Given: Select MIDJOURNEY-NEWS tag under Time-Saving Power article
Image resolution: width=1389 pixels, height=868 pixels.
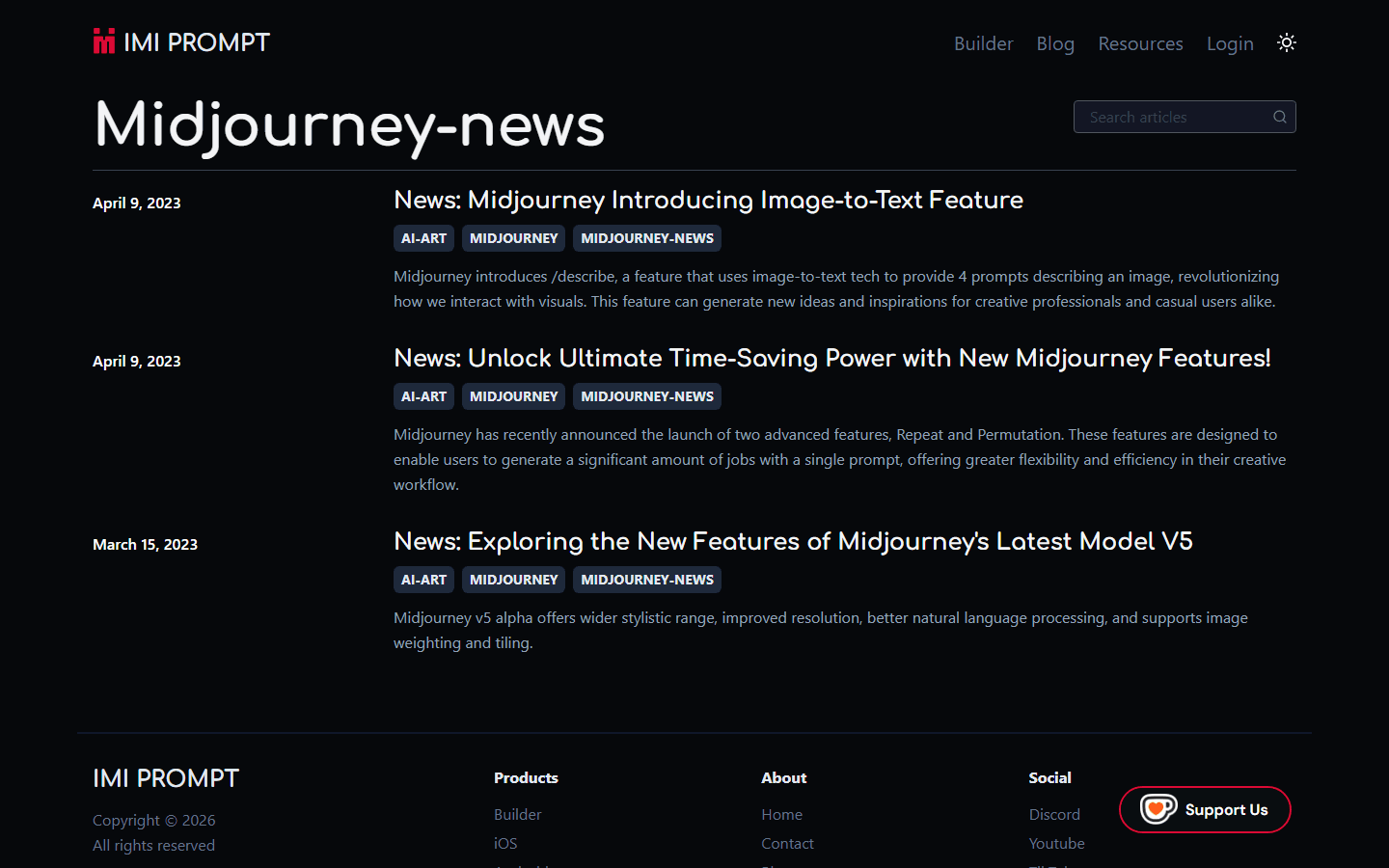Looking at the screenshot, I should (x=647, y=396).
